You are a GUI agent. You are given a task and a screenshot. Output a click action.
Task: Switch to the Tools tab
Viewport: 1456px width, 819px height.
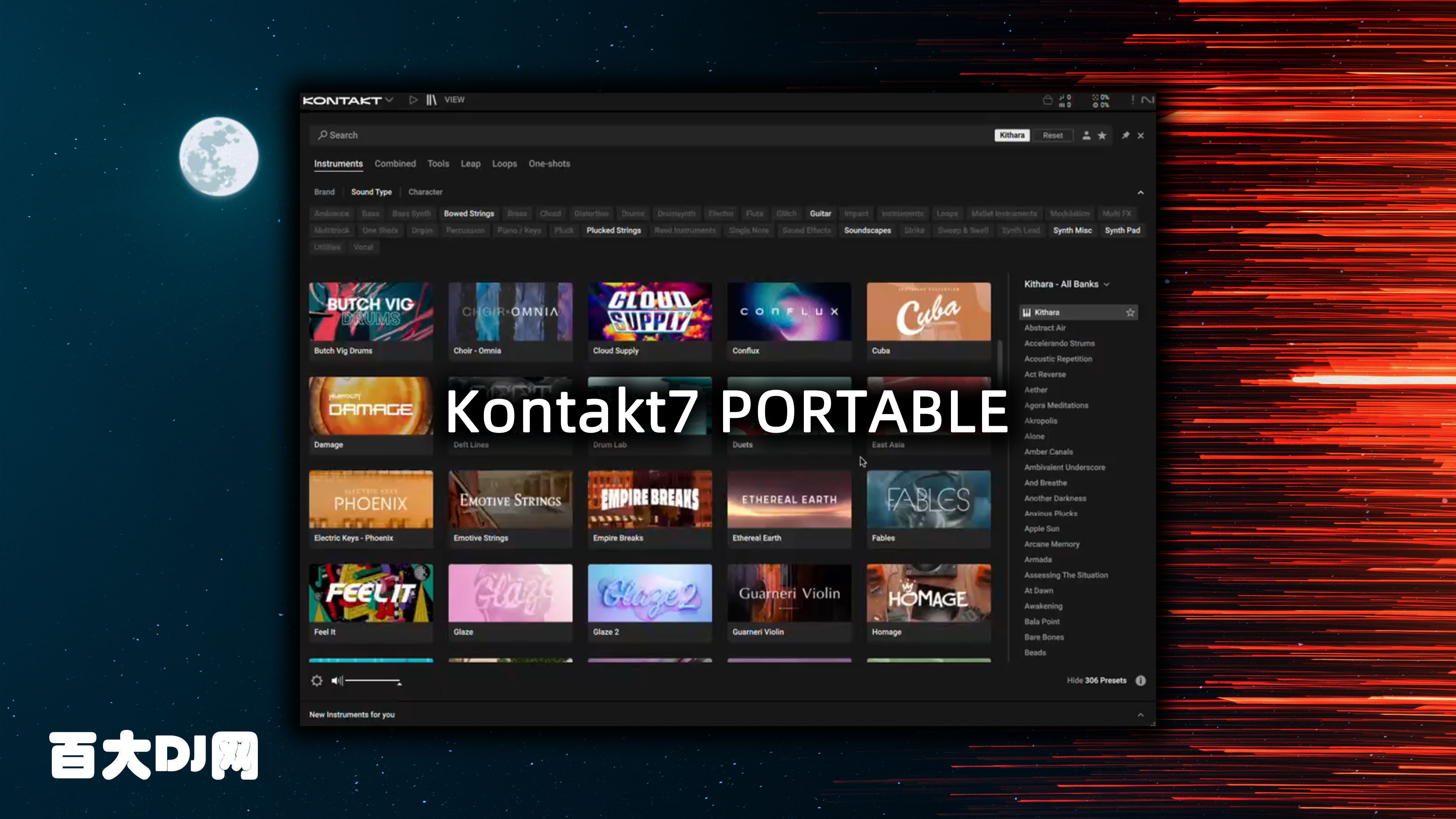[x=438, y=163]
